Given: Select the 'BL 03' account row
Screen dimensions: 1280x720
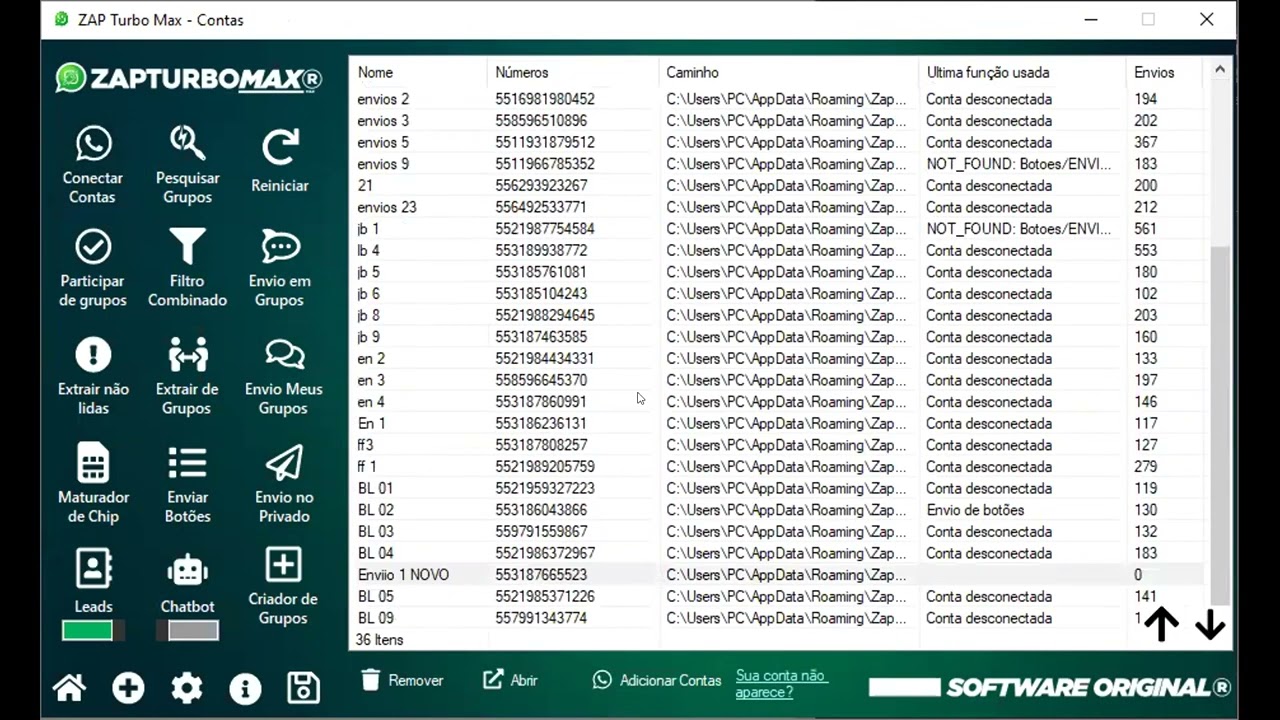Looking at the screenshot, I should click(779, 531).
